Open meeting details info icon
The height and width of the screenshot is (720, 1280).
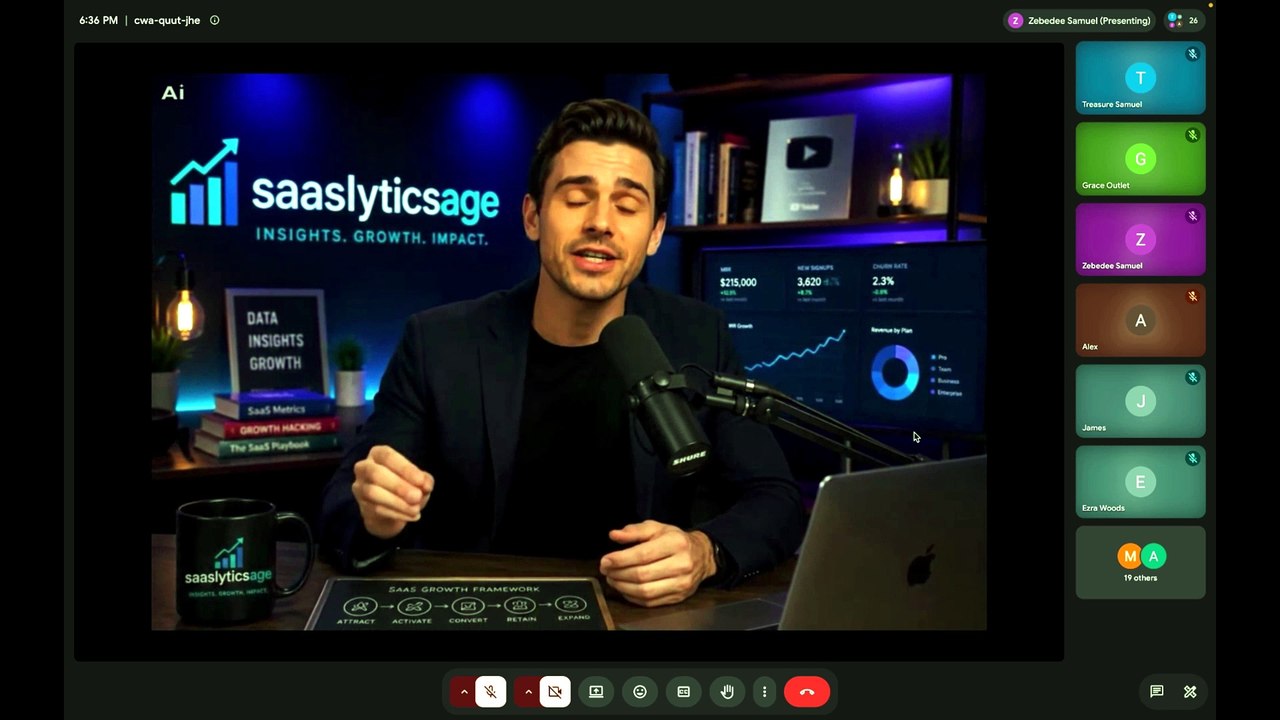215,20
